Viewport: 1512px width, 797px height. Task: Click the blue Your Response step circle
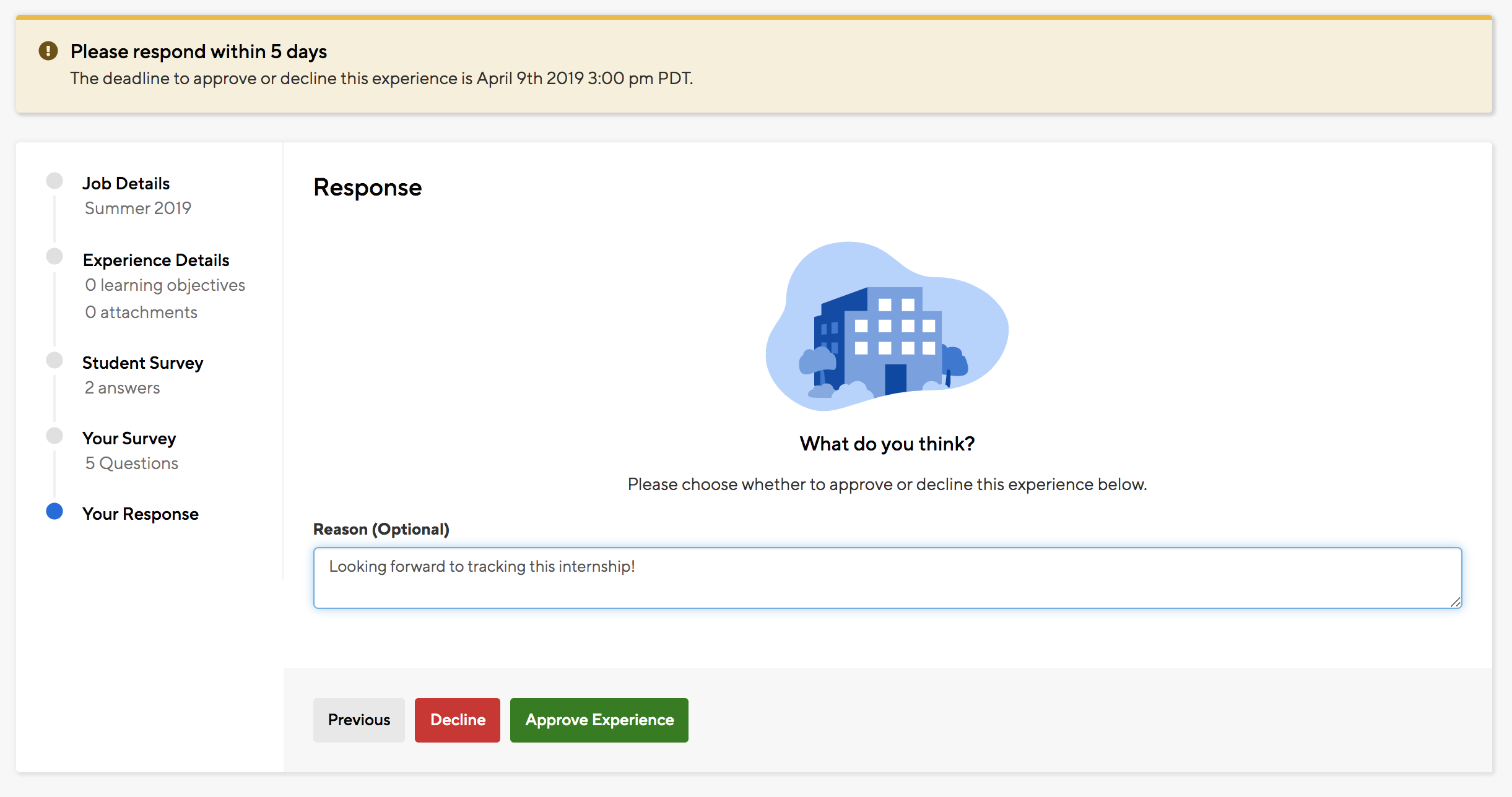pos(54,511)
